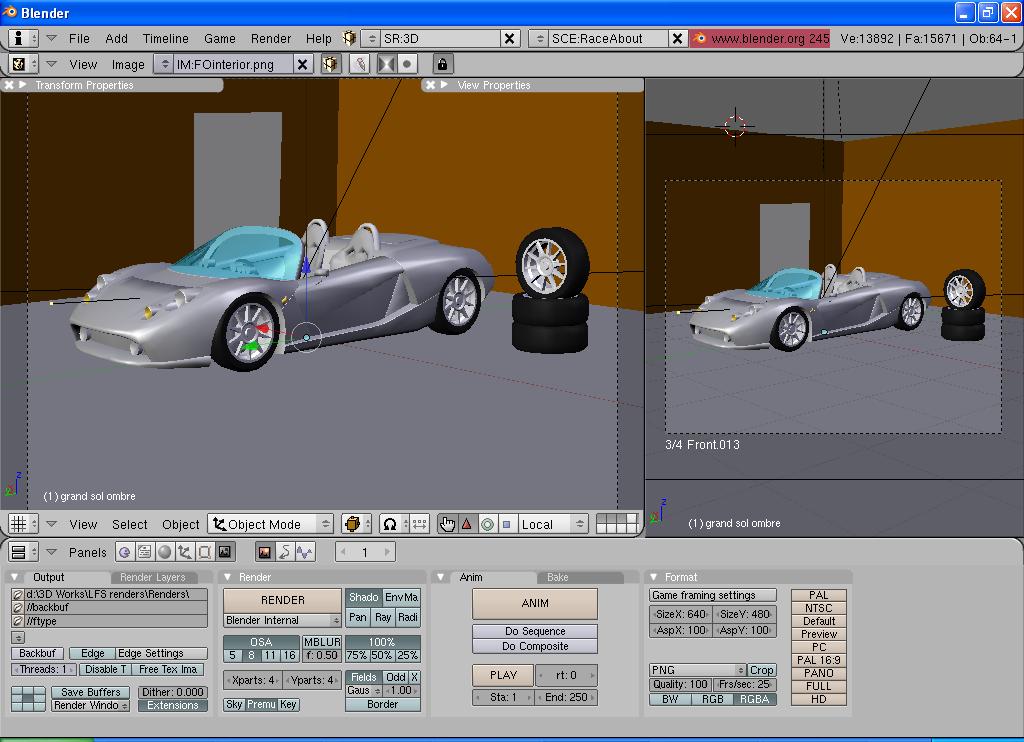Select the grab/translate manipulator triangle icon
Screen dimensions: 1024x742
click(466, 524)
